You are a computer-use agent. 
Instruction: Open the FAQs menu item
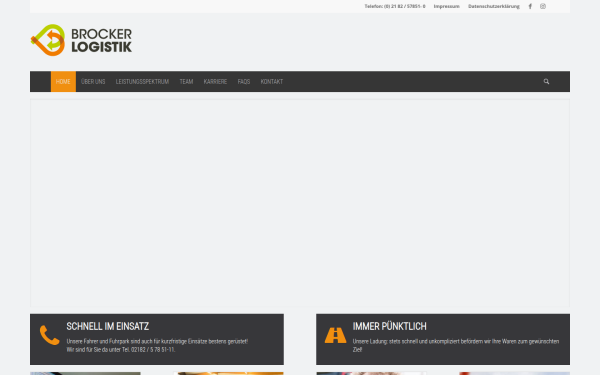[244, 82]
